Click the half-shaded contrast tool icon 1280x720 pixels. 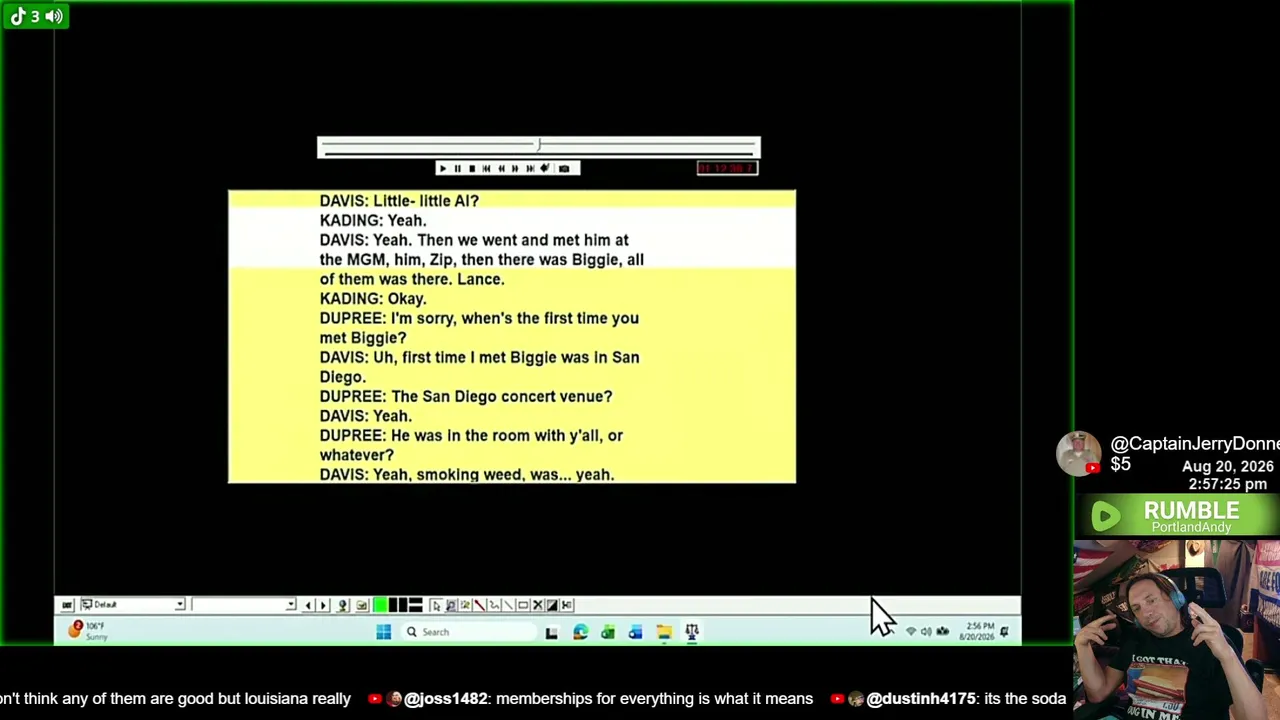click(x=552, y=604)
